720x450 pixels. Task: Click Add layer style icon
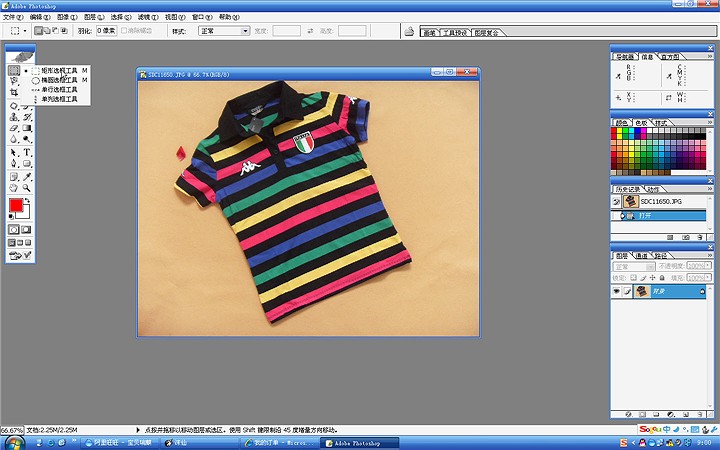629,414
